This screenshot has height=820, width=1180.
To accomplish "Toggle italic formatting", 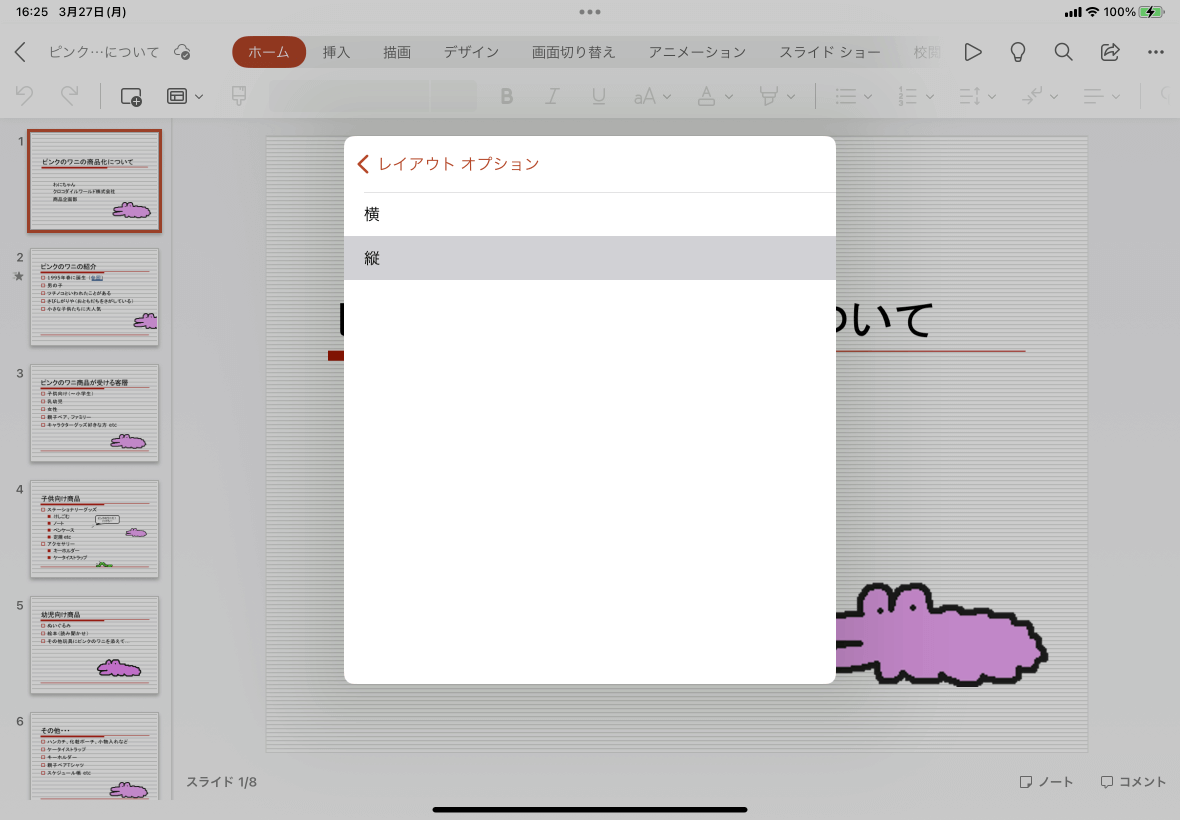I will tap(552, 96).
